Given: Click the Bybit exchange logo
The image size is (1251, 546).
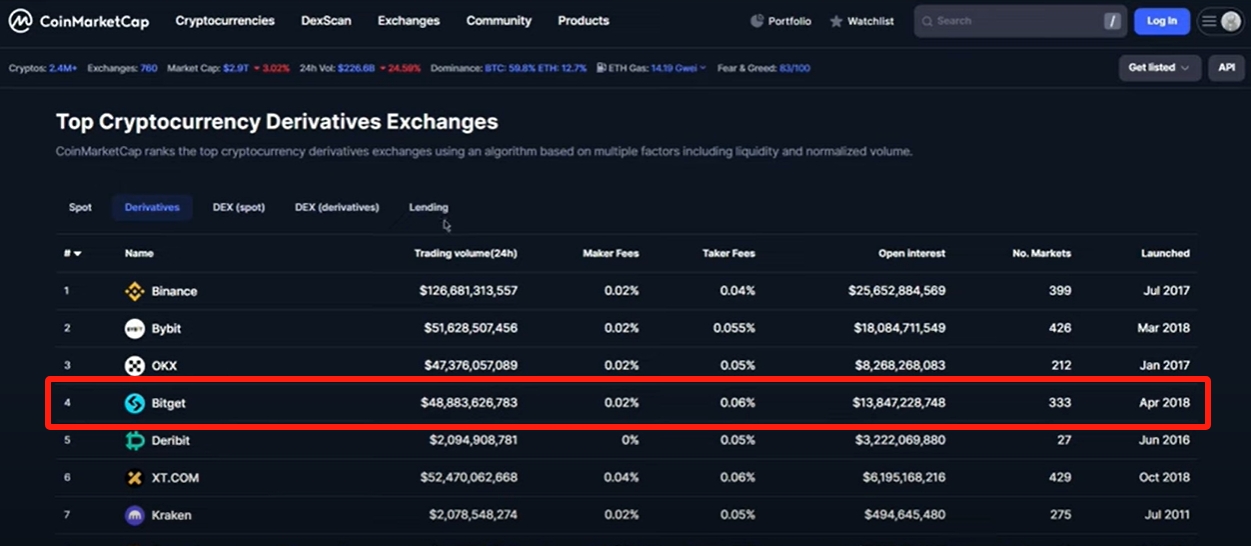Looking at the screenshot, I should [x=134, y=328].
